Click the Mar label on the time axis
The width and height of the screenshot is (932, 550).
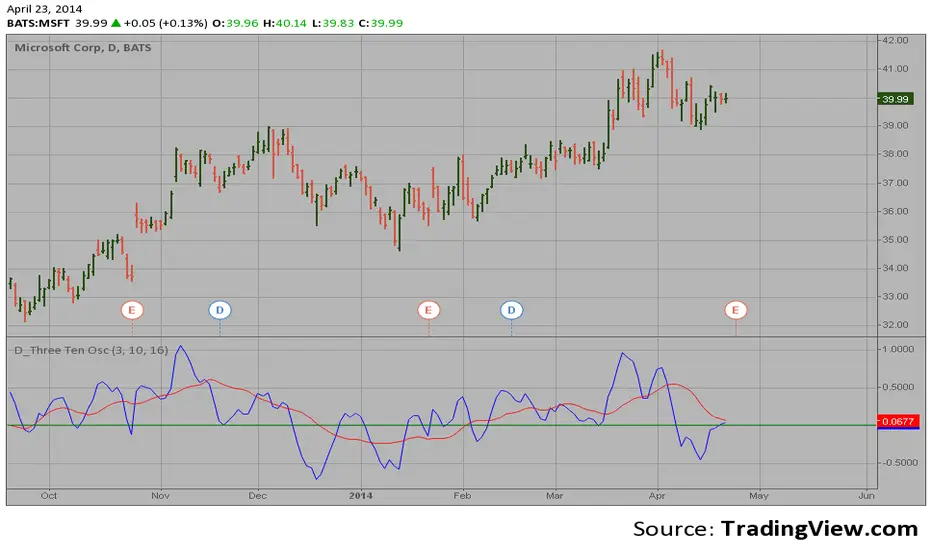point(555,495)
